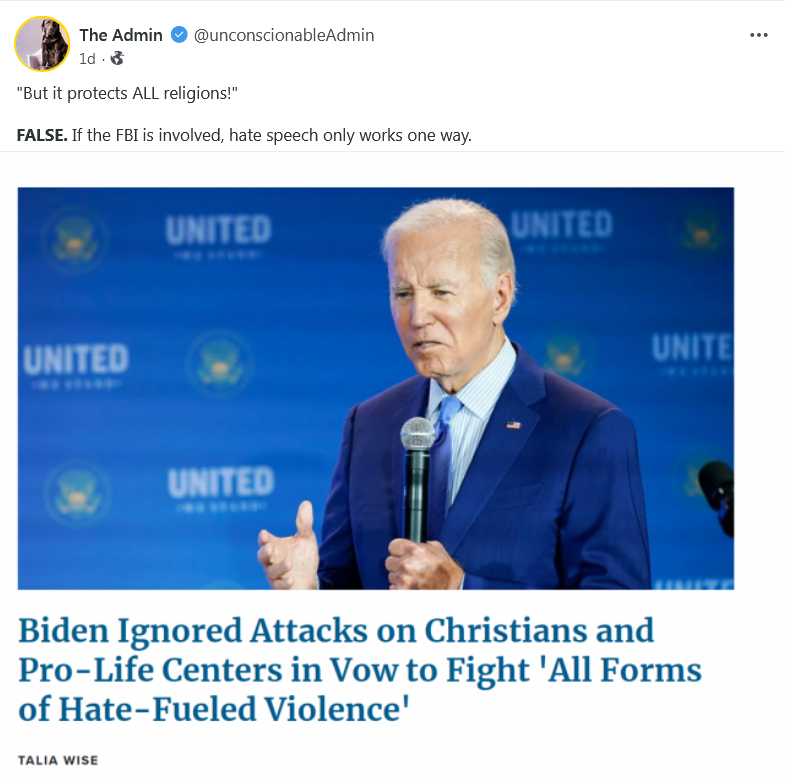
Task: Click the "But it protects ALL religions!" text
Action: pos(127,93)
